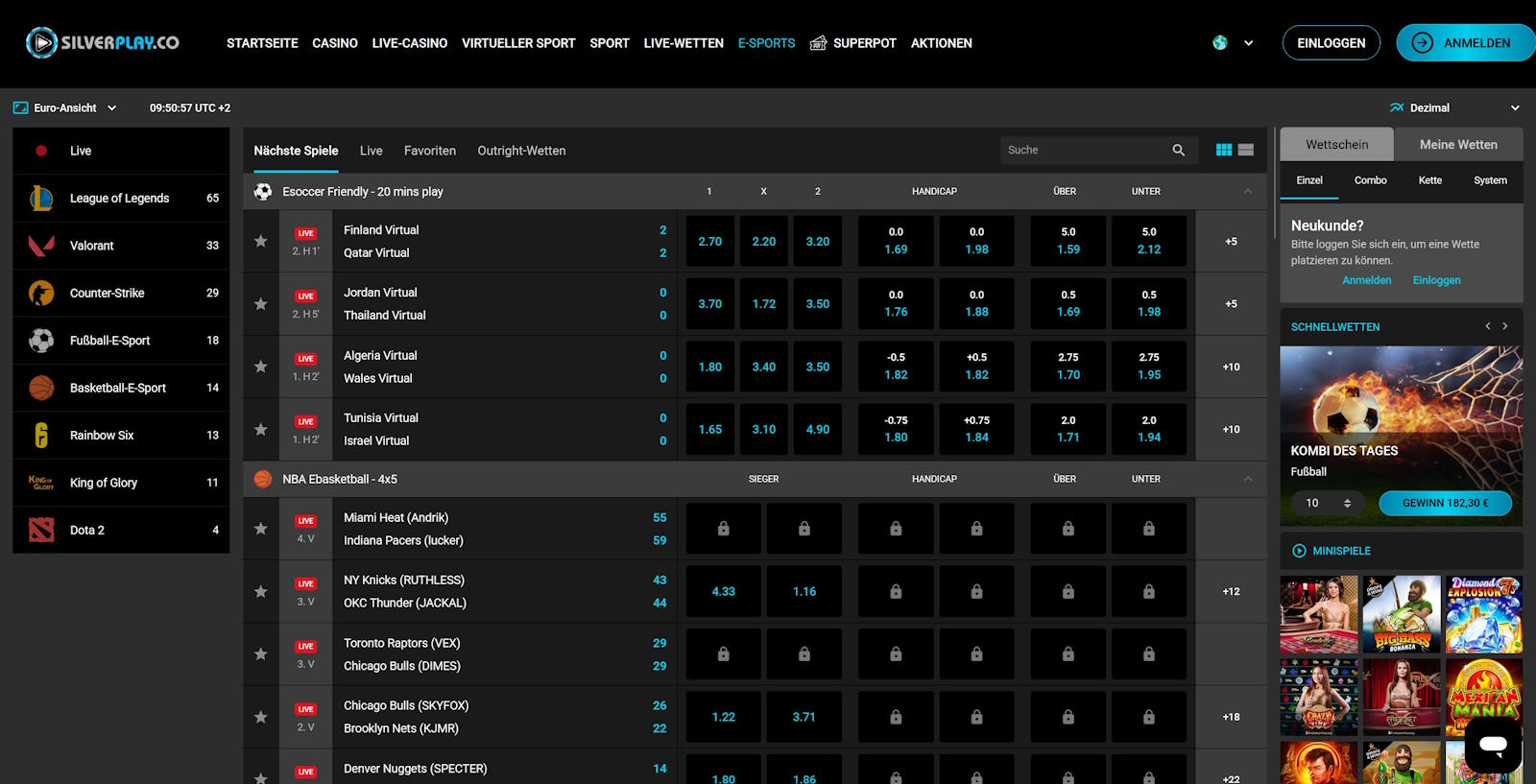
Task: Open the chat support bubble
Action: [x=1493, y=745]
